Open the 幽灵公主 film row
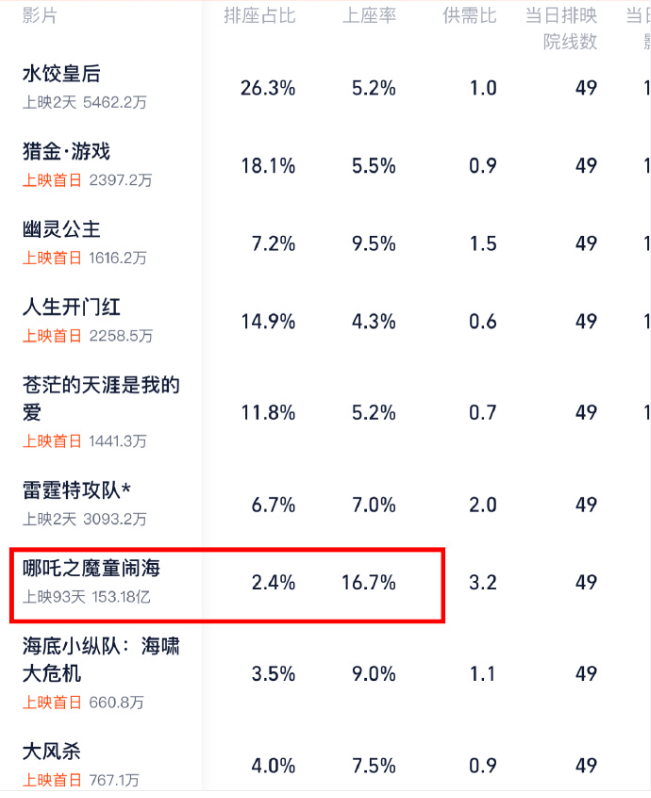The image size is (651, 798). coord(61,230)
